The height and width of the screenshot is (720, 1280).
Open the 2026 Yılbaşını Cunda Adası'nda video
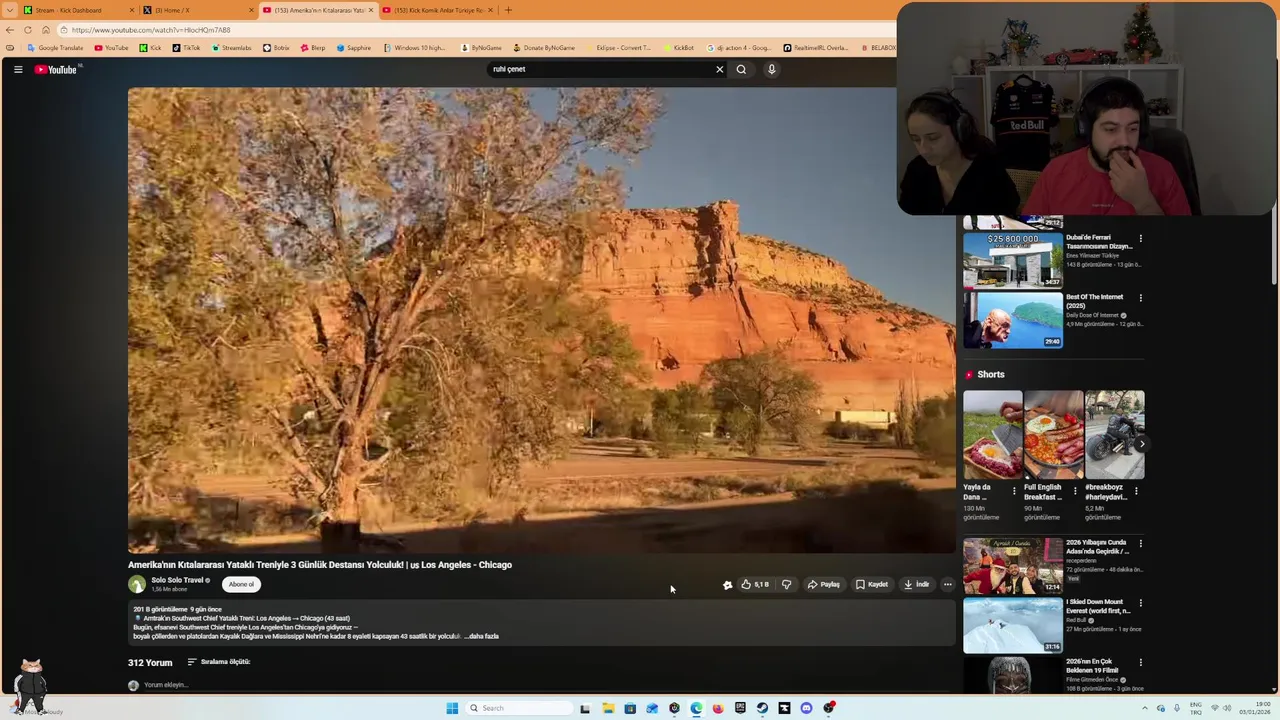click(1013, 565)
